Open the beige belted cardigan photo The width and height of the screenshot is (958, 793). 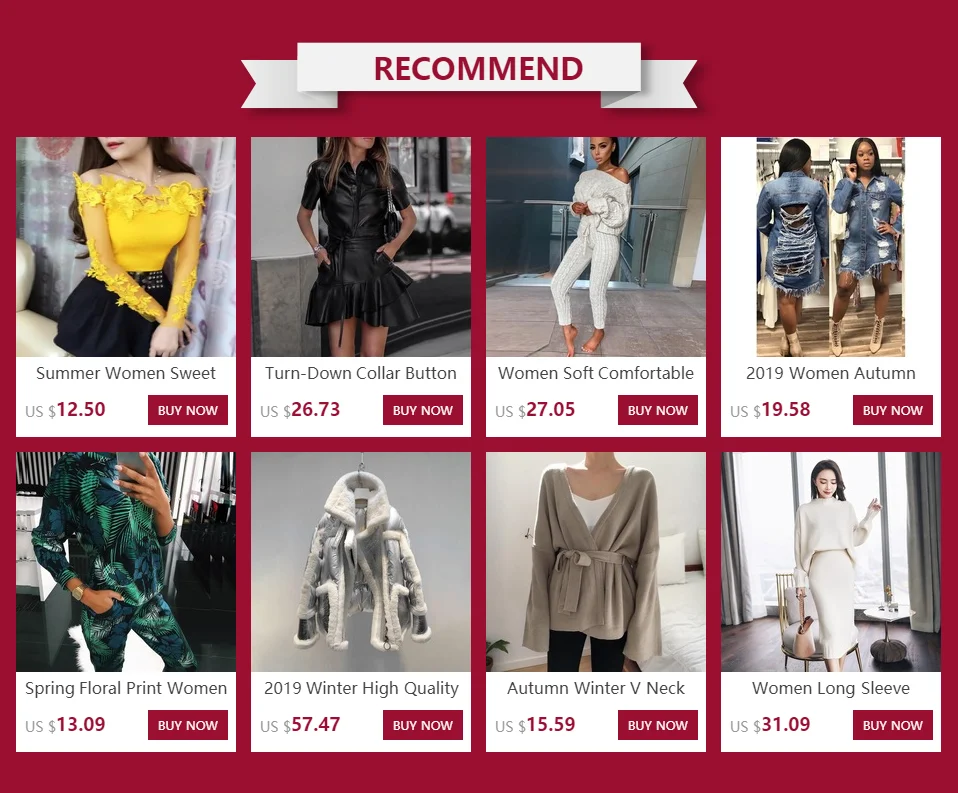(x=596, y=562)
